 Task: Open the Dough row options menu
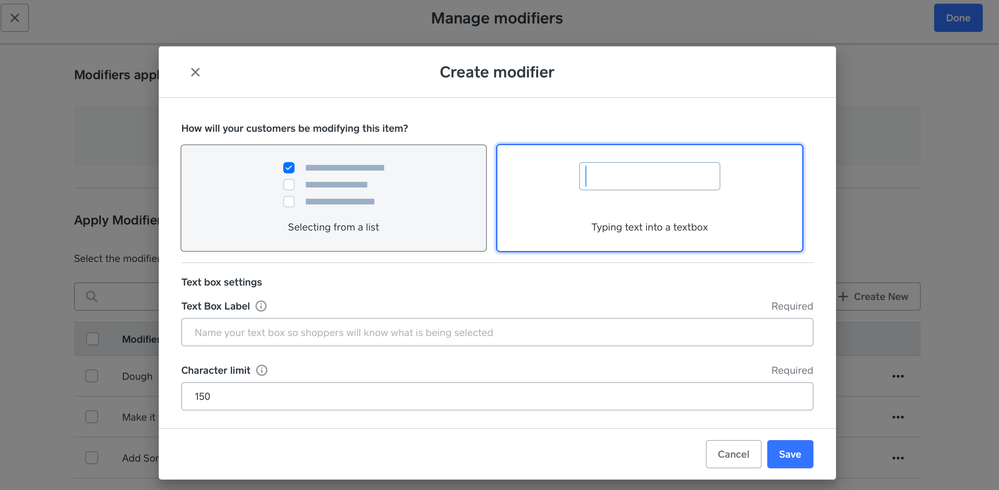(x=897, y=377)
